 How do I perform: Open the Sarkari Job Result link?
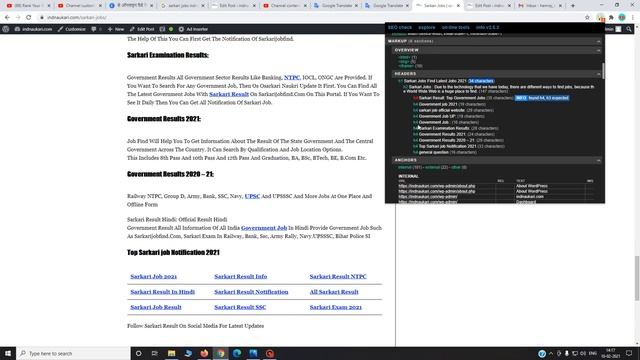[156, 307]
